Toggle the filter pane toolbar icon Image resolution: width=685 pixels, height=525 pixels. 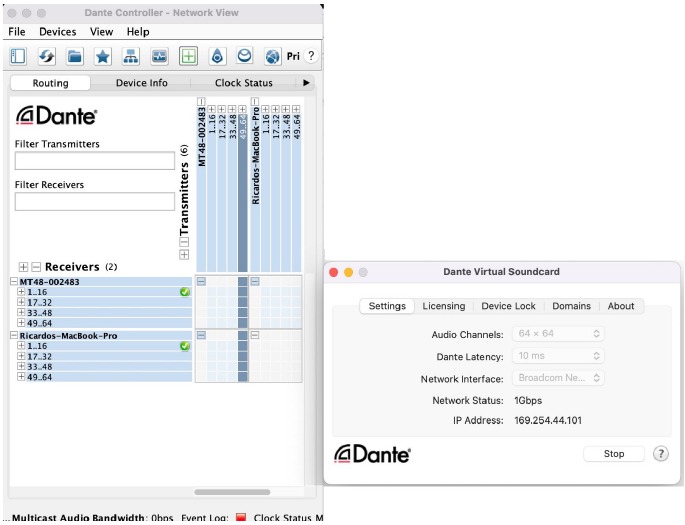click(x=18, y=56)
